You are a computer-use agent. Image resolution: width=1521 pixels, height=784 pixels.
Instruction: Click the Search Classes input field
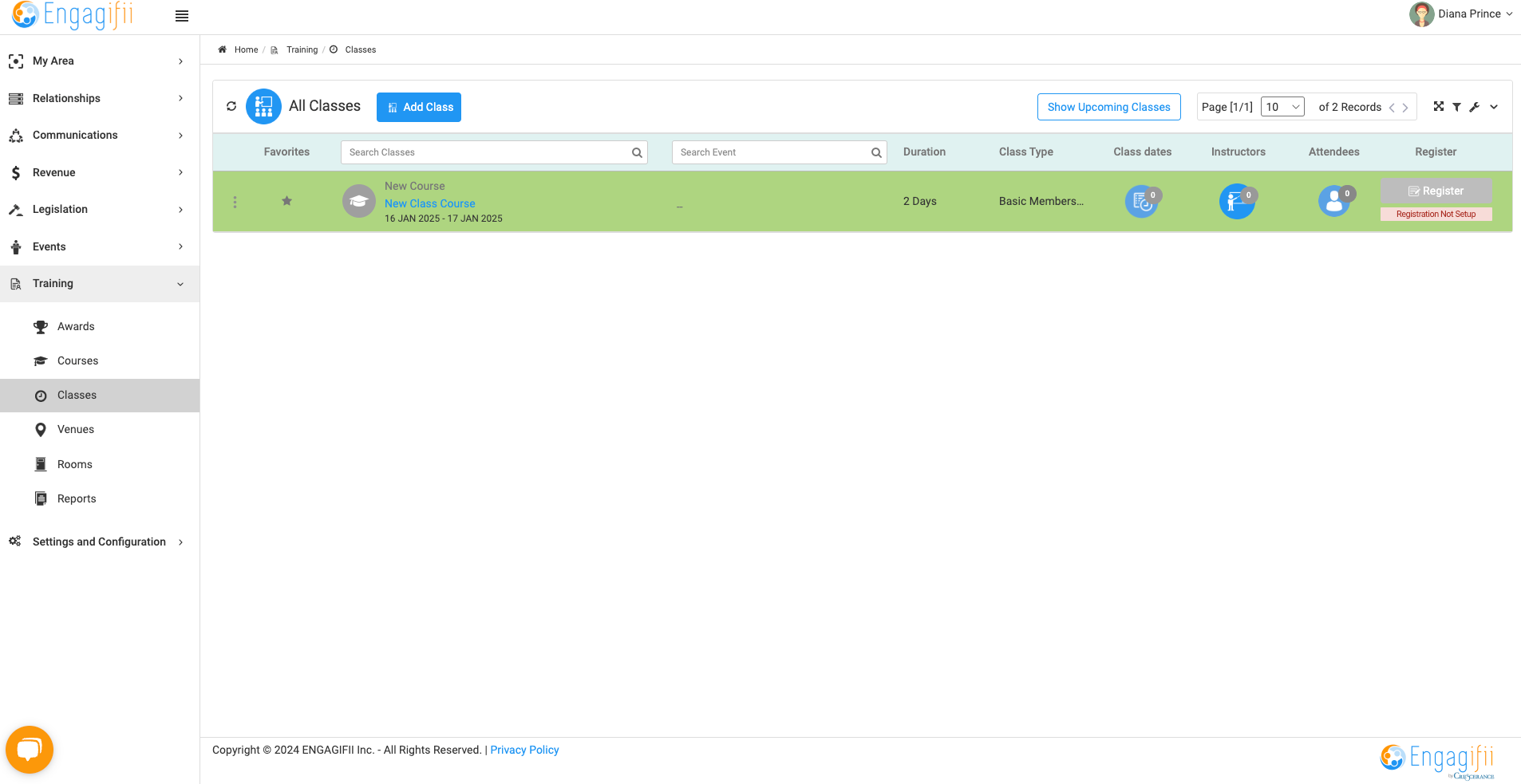[494, 152]
